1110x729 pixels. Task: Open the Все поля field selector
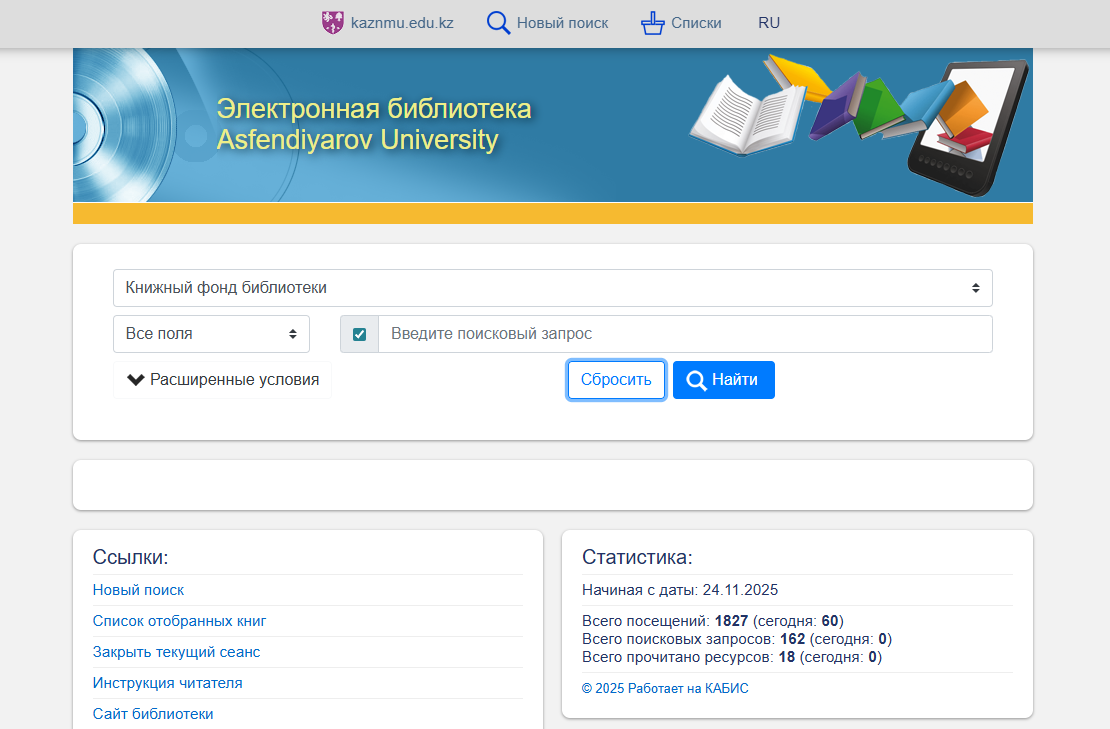(x=211, y=334)
